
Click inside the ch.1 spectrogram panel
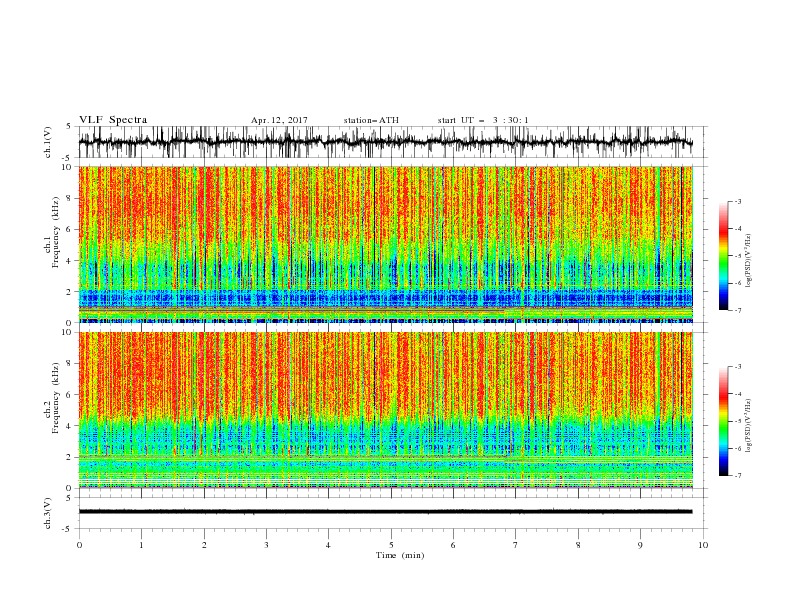385,244
